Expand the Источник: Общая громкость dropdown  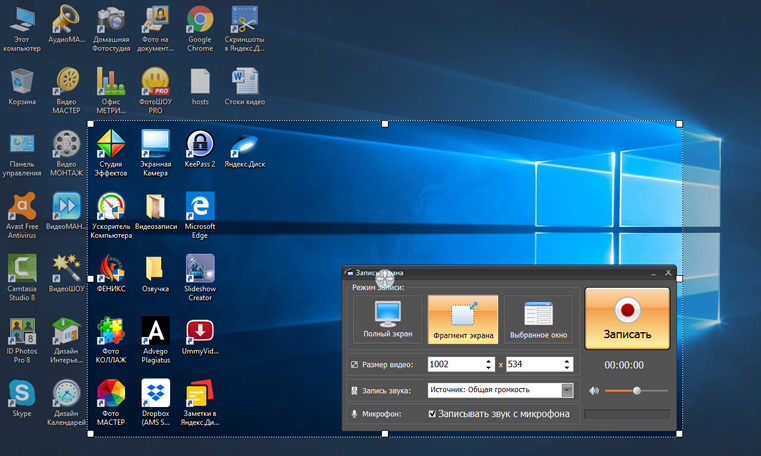[567, 390]
